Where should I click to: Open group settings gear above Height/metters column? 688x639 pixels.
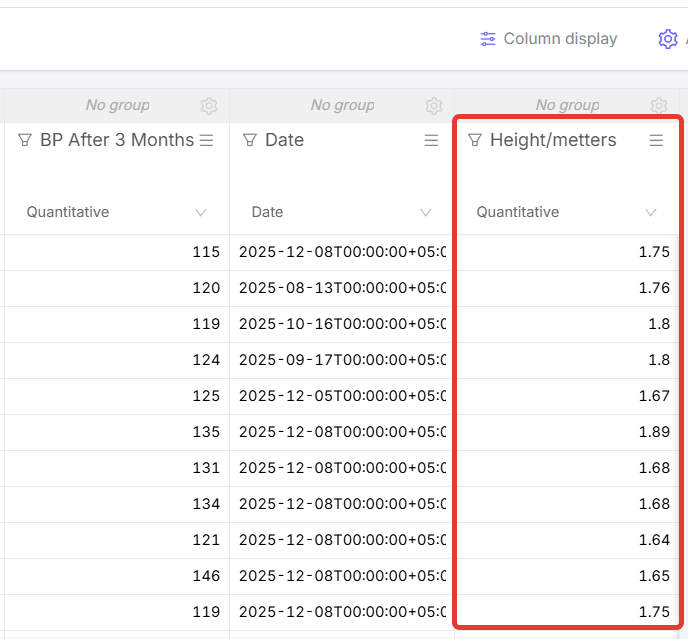tap(658, 106)
